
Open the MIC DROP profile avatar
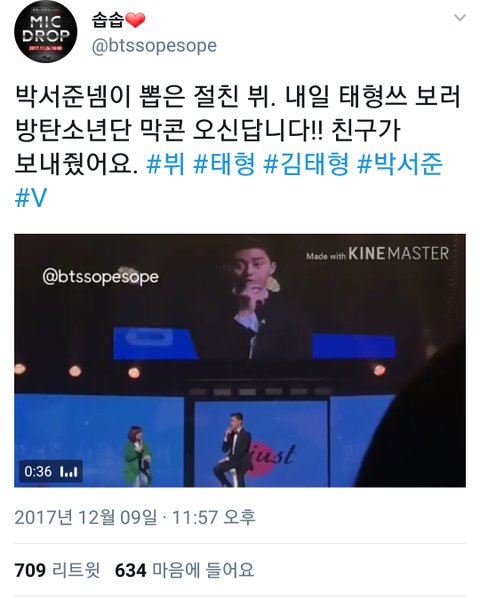tap(45, 32)
